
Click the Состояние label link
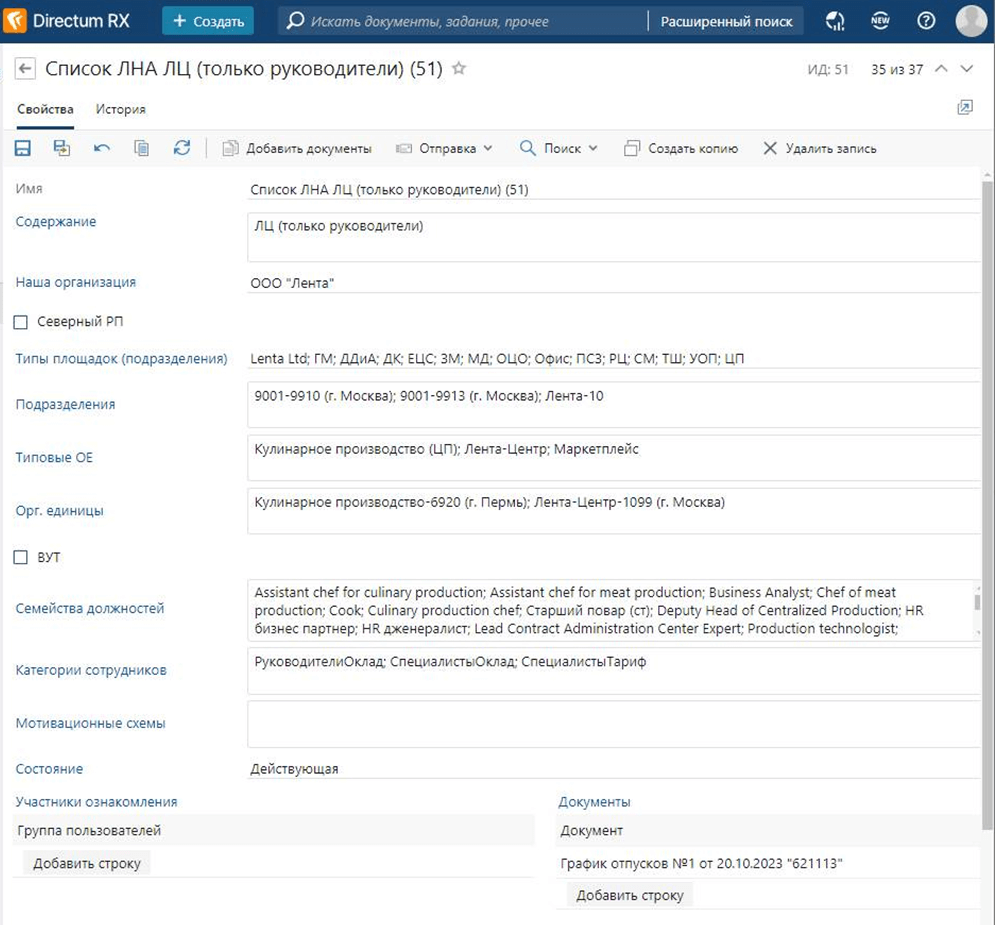49,769
